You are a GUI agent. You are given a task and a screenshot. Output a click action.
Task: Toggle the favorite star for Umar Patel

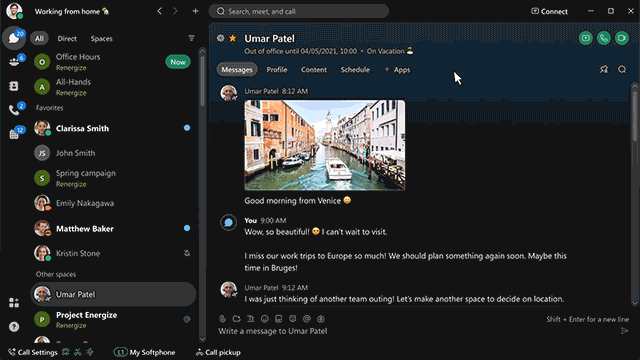[x=233, y=38]
